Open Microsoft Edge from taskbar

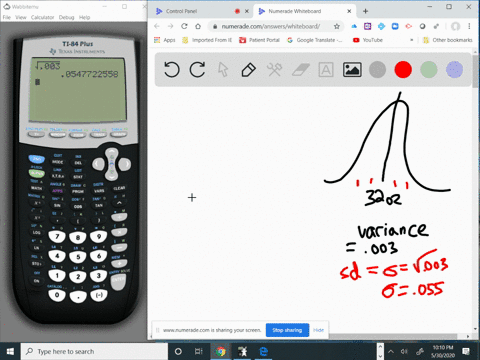[264, 351]
